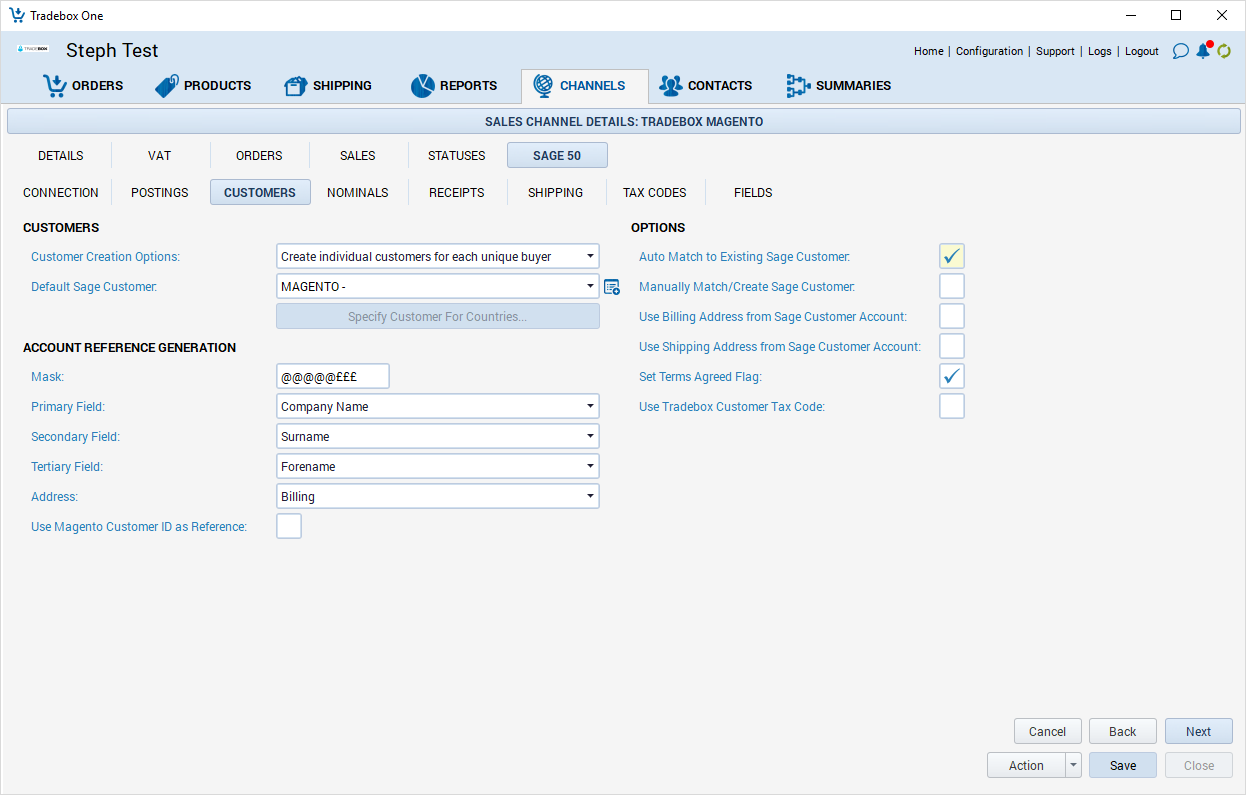
Task: Click into the Mask input field
Action: tap(332, 377)
